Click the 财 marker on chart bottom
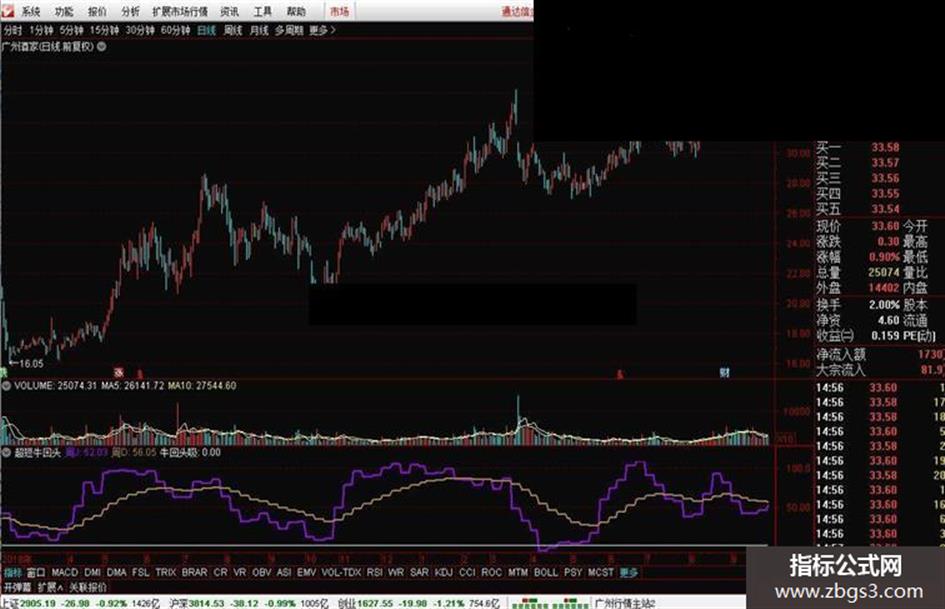This screenshot has height=609, width=945. click(724, 373)
